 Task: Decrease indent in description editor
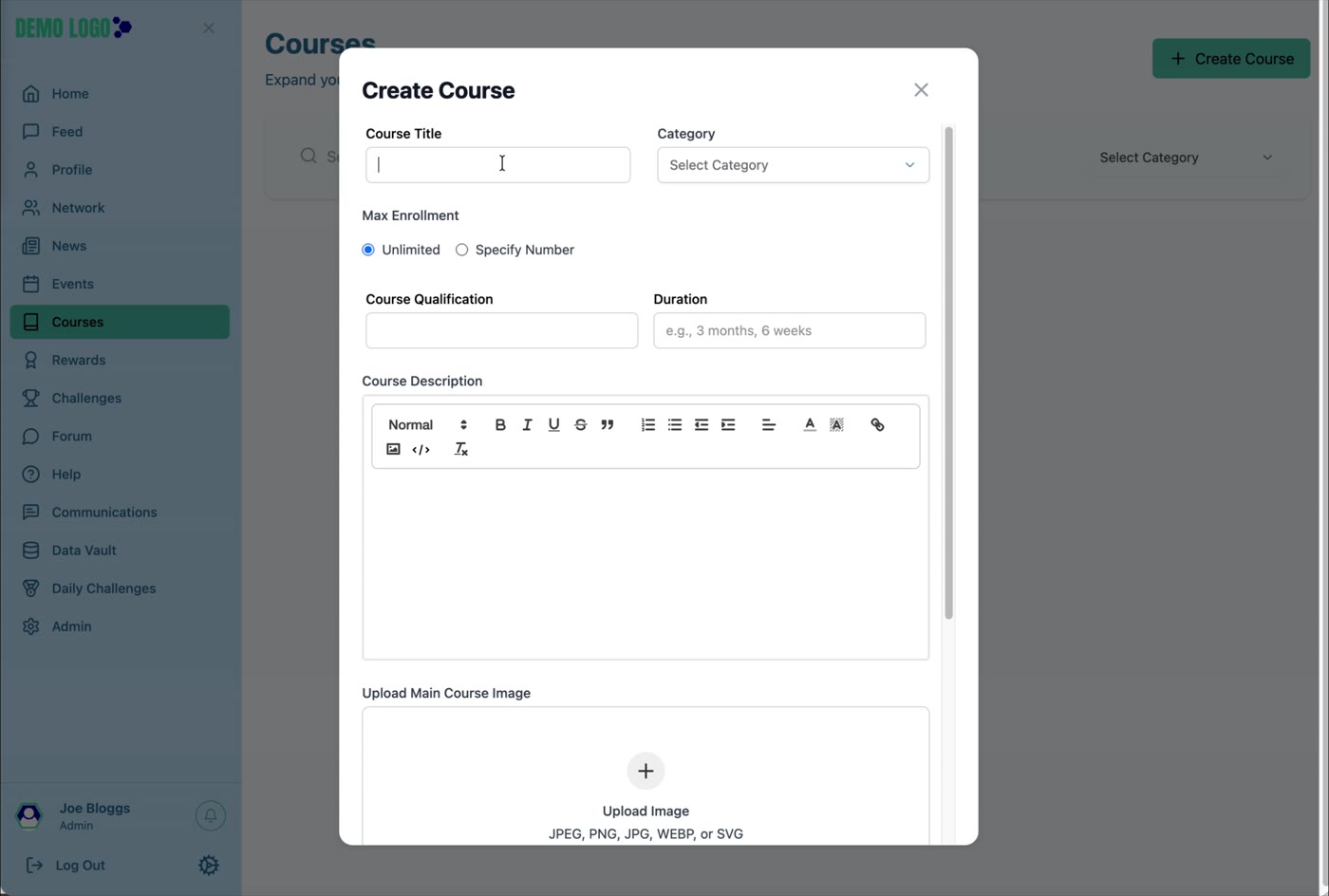coord(701,424)
